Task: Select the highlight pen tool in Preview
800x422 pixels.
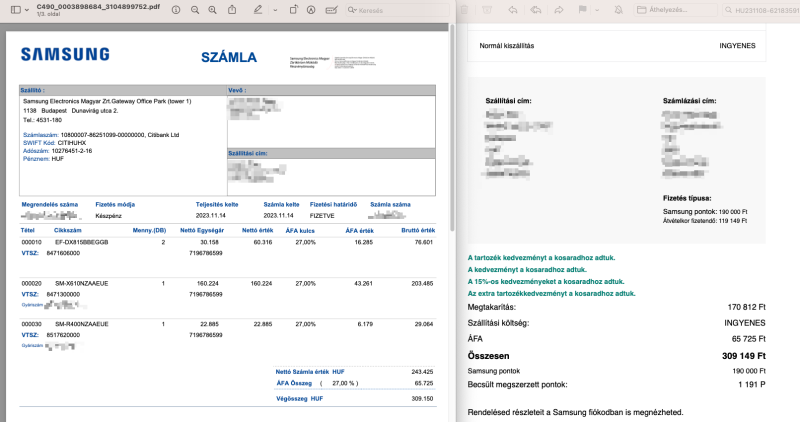Action: 258,10
